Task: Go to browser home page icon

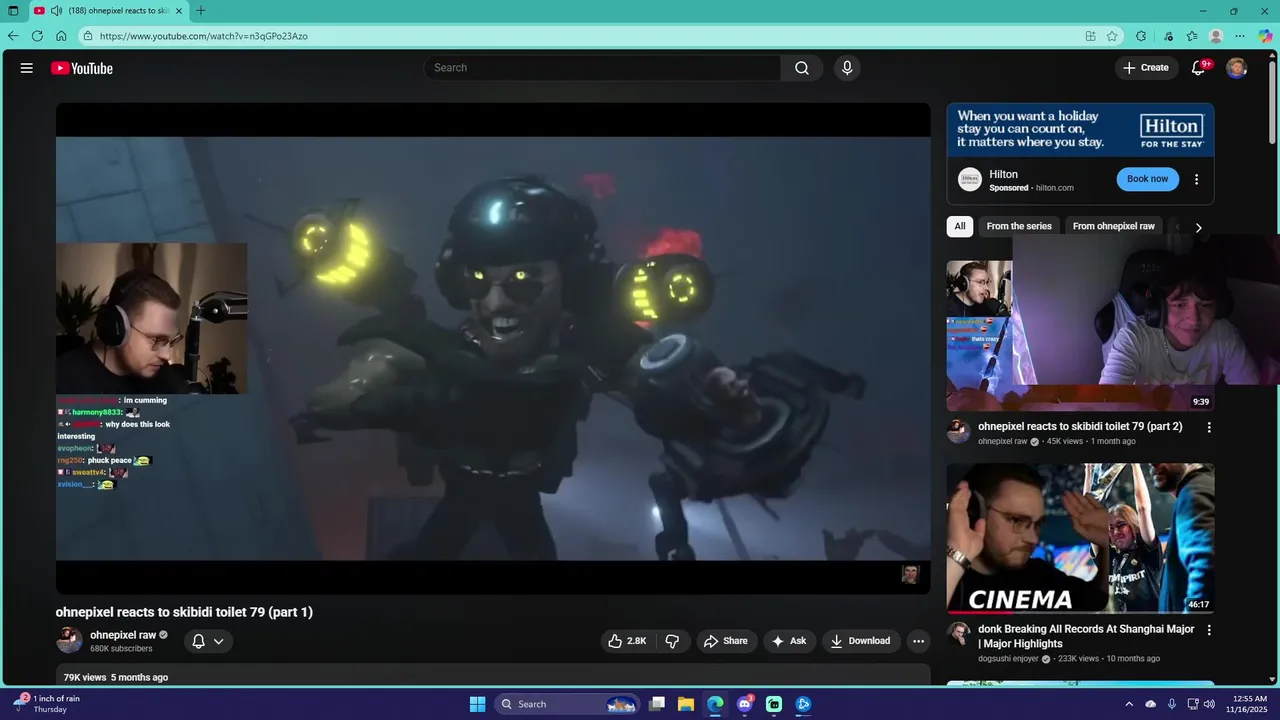Action: 61,36
